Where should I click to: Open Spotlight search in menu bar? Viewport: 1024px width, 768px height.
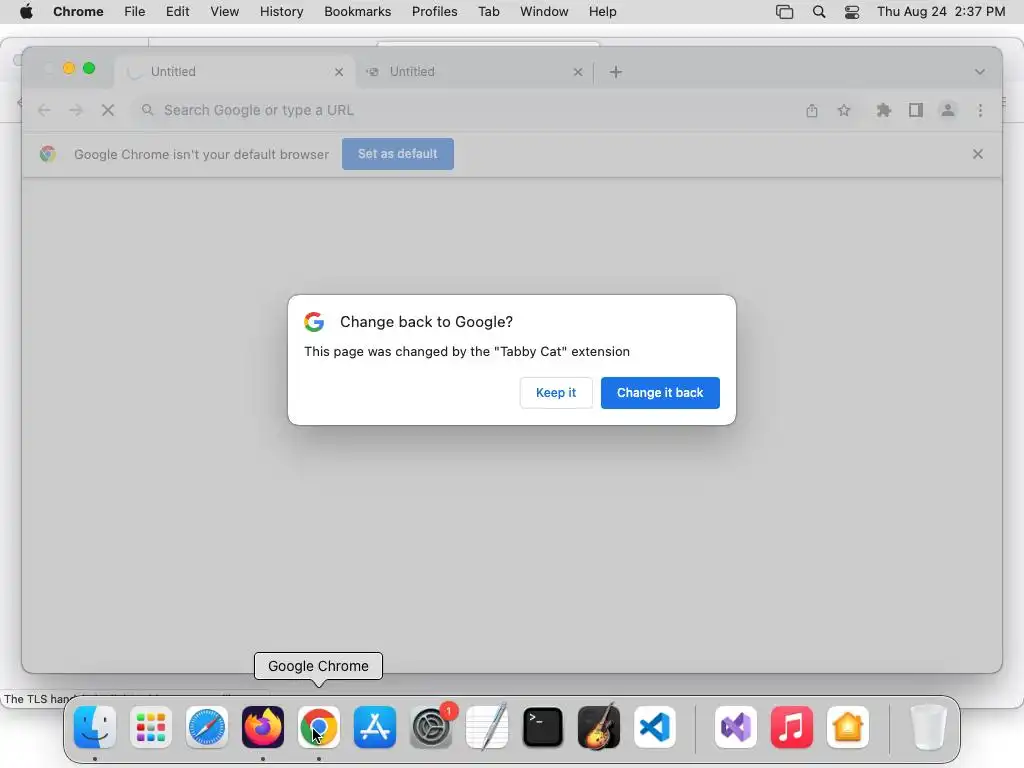pyautogui.click(x=818, y=12)
